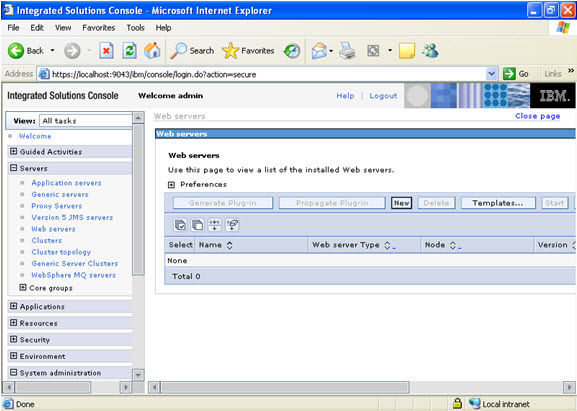Sort by Web server Type arrows

click(387, 245)
